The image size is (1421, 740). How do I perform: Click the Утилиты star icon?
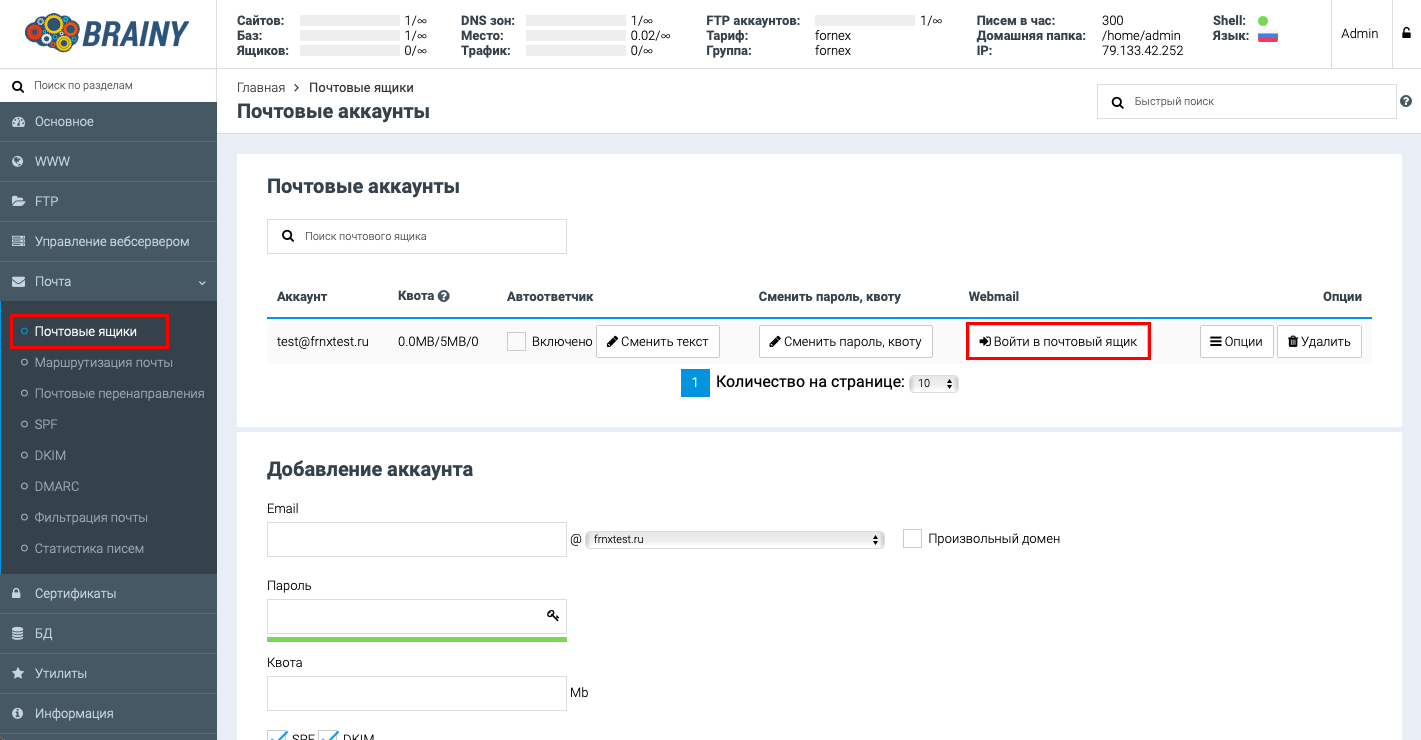click(x=18, y=674)
